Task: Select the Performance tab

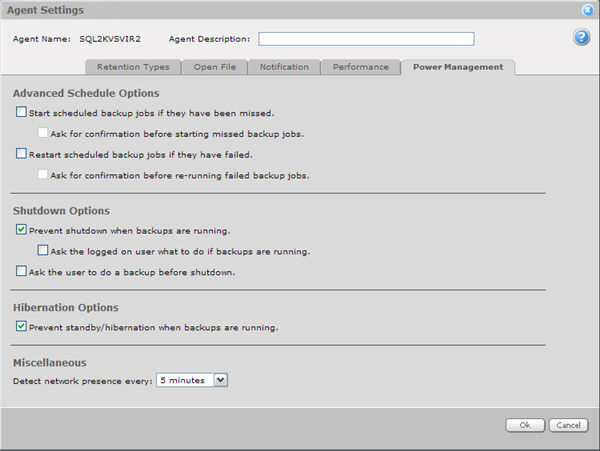Action: click(x=360, y=67)
